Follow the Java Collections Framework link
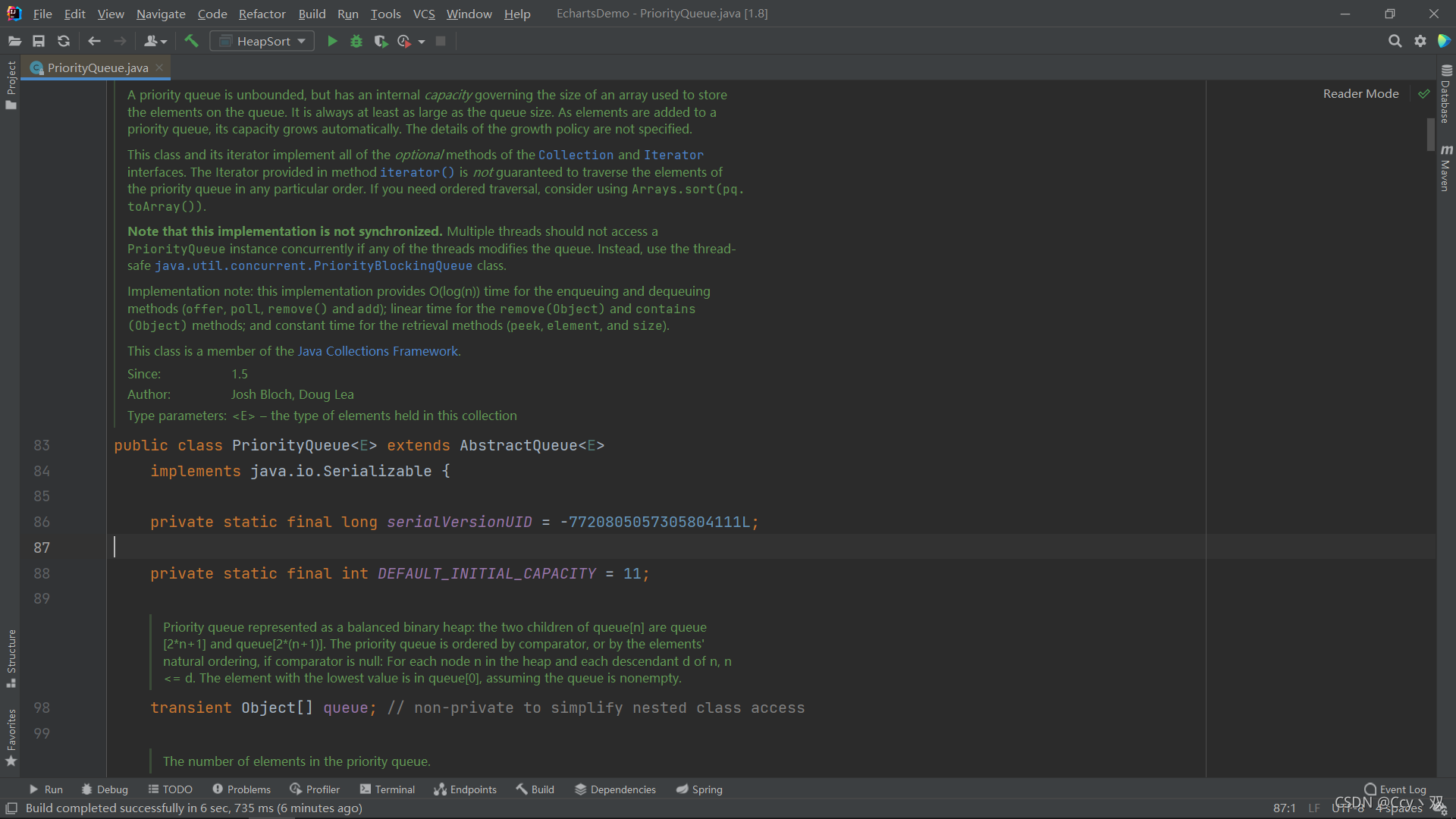This screenshot has height=819, width=1456. click(x=378, y=351)
